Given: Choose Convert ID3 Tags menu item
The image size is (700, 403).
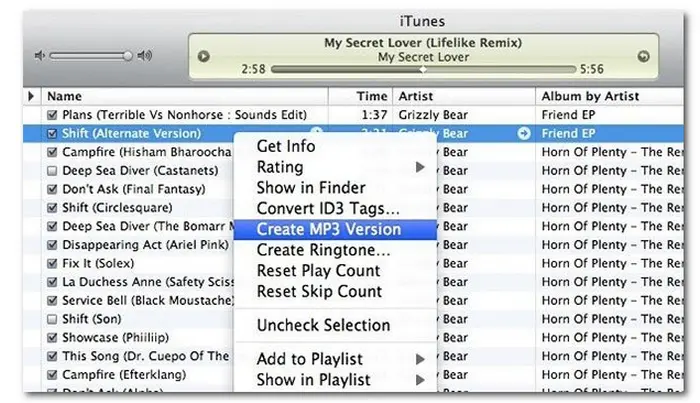Looking at the screenshot, I should [x=335, y=208].
